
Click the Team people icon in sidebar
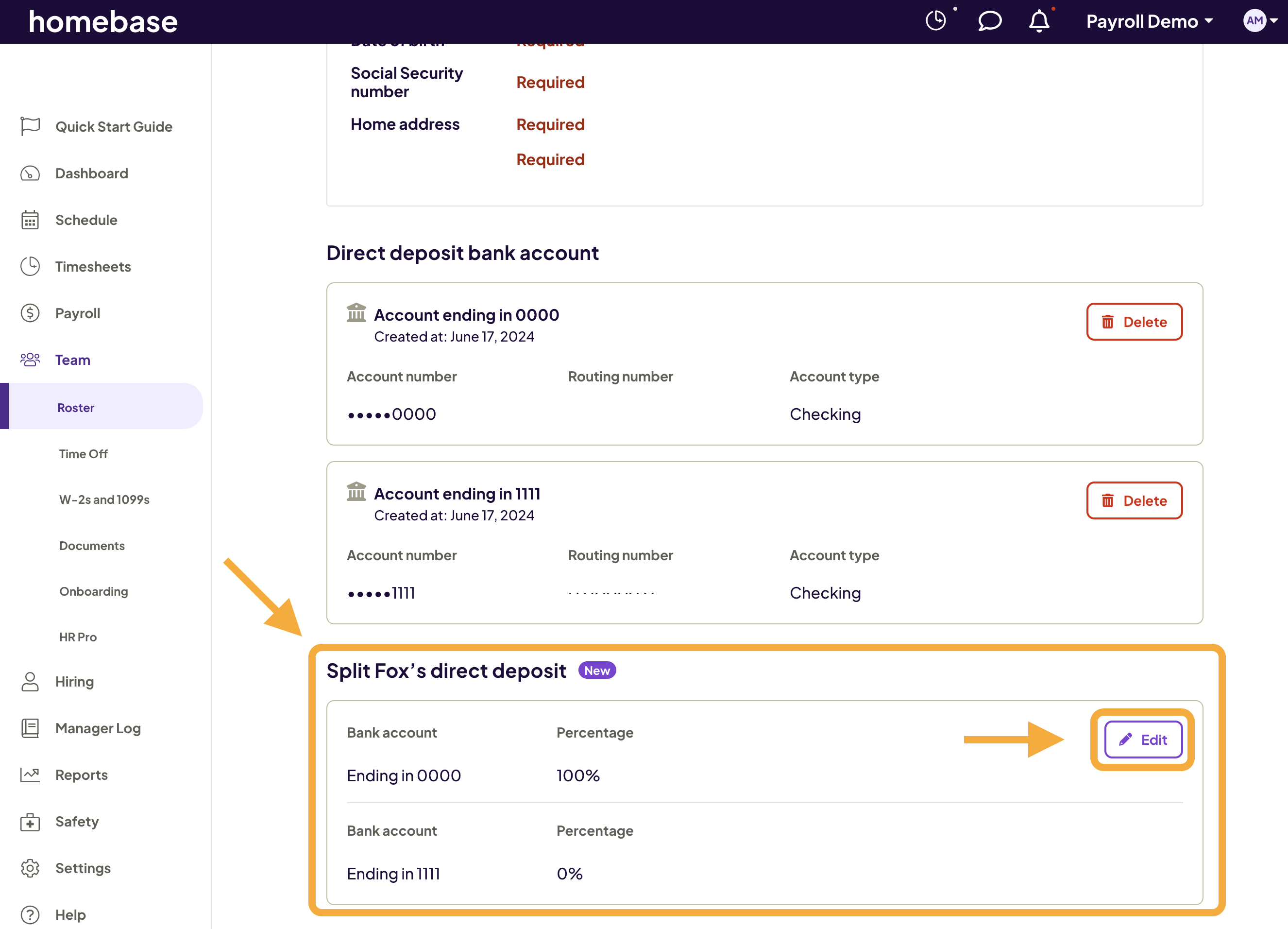[x=30, y=359]
